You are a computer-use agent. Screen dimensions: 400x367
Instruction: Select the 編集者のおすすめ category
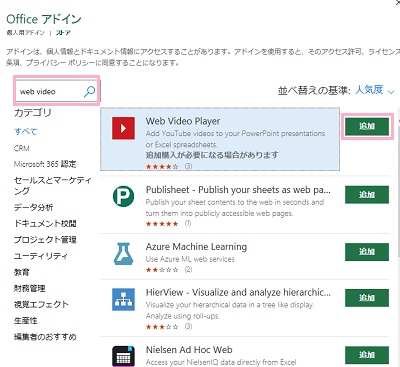click(x=45, y=337)
